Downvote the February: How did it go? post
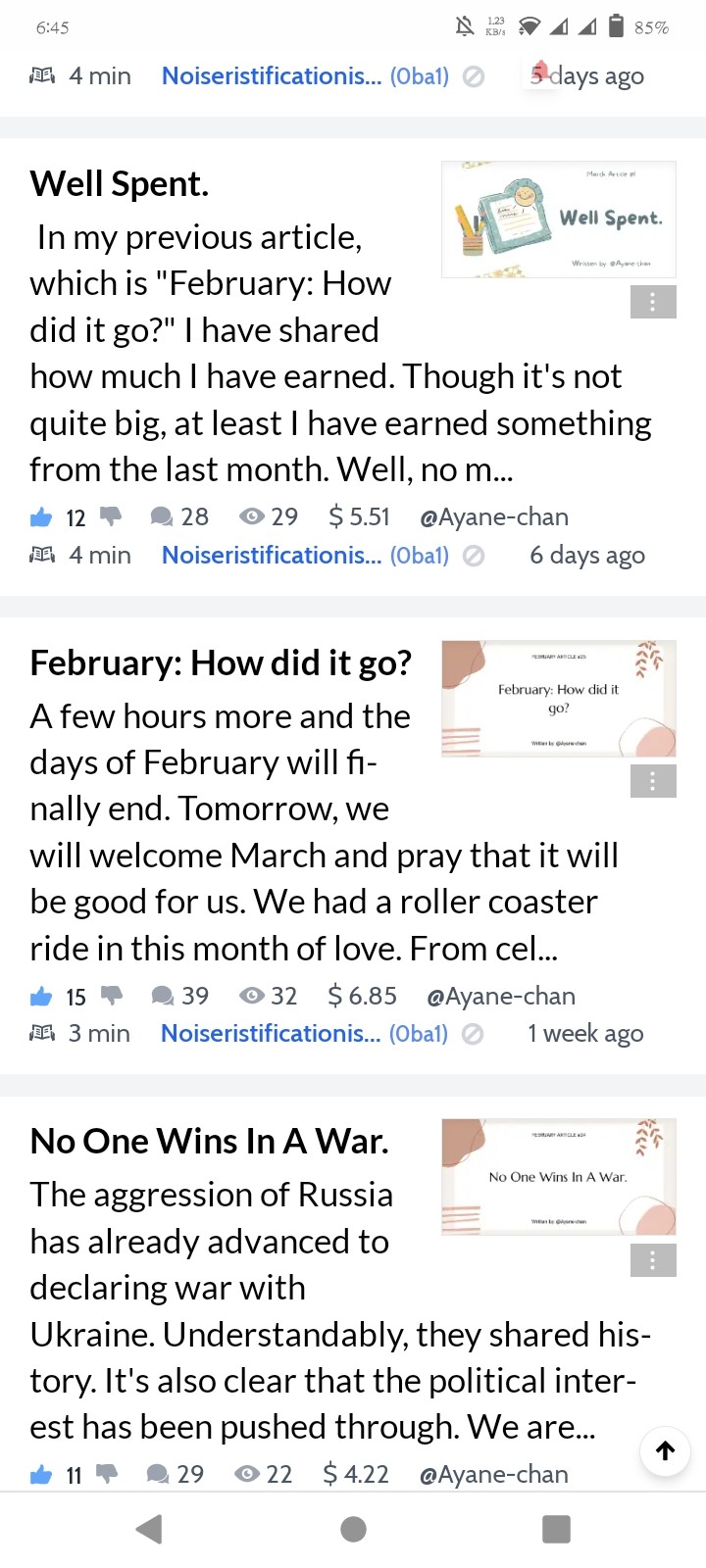706x1568 pixels. point(112,996)
